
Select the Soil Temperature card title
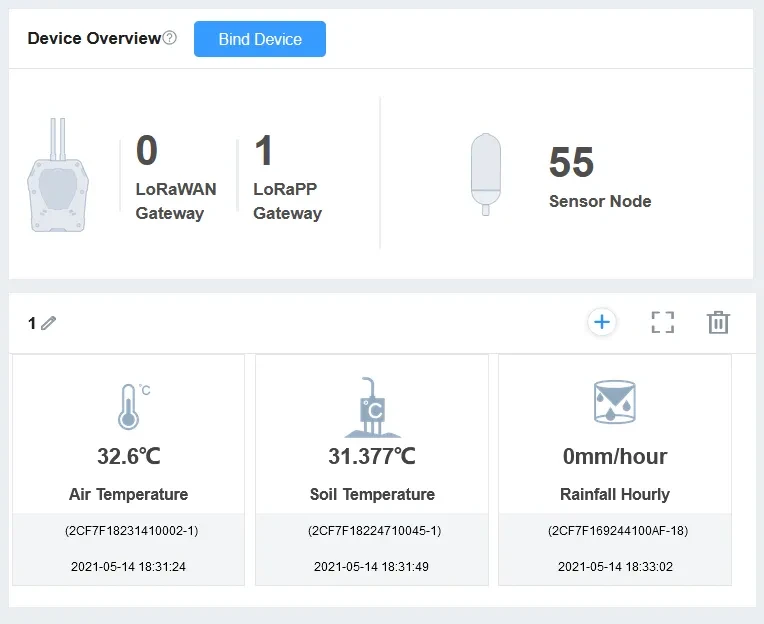coord(372,494)
